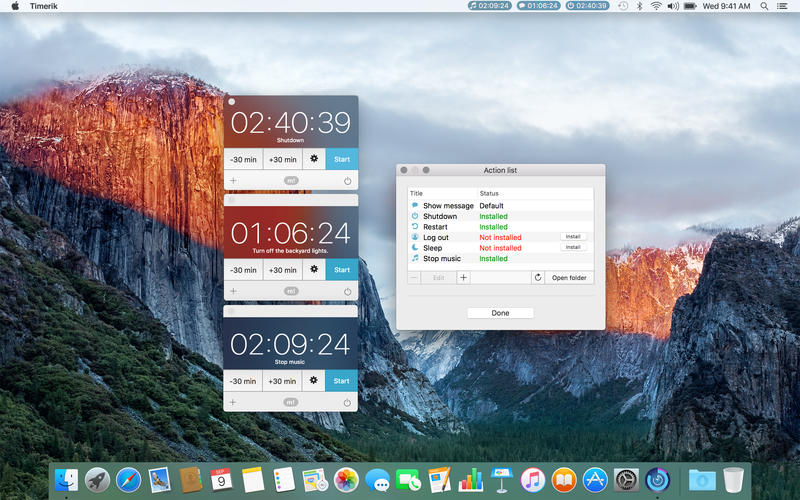
Task: Click the plus icon on the backyard lights timer
Action: [x=233, y=291]
